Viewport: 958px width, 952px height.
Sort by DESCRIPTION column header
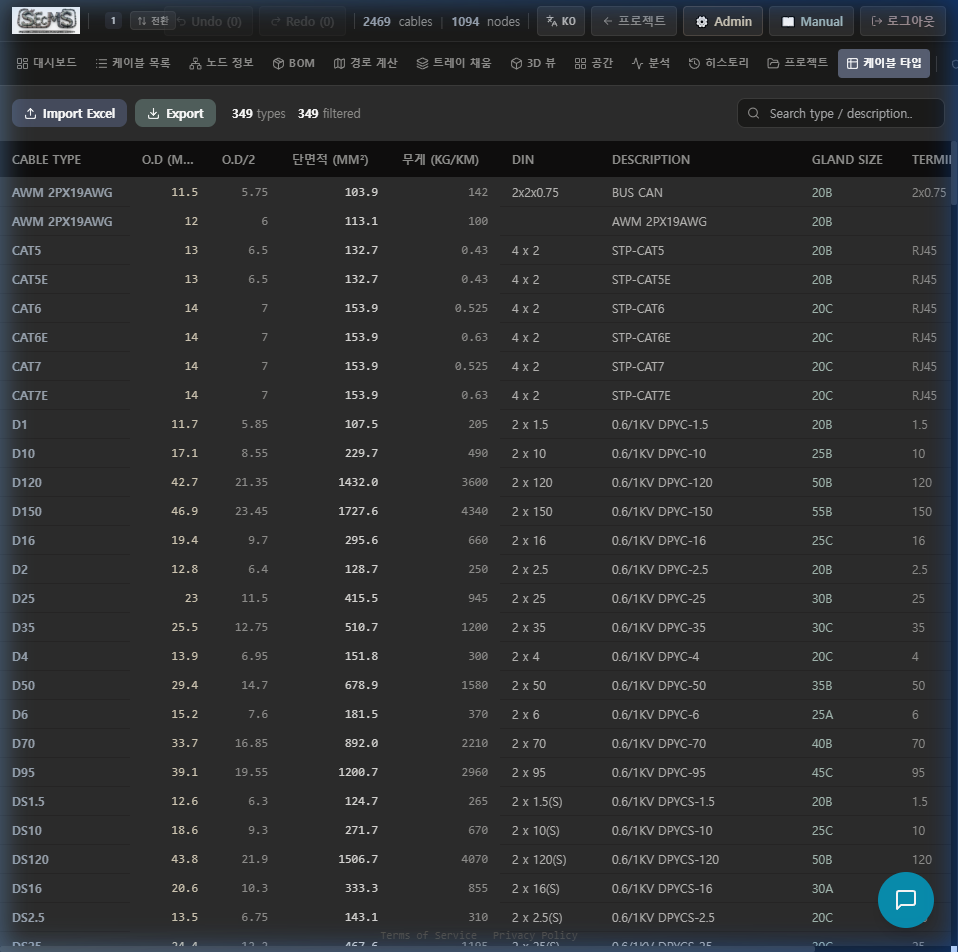tap(651, 159)
